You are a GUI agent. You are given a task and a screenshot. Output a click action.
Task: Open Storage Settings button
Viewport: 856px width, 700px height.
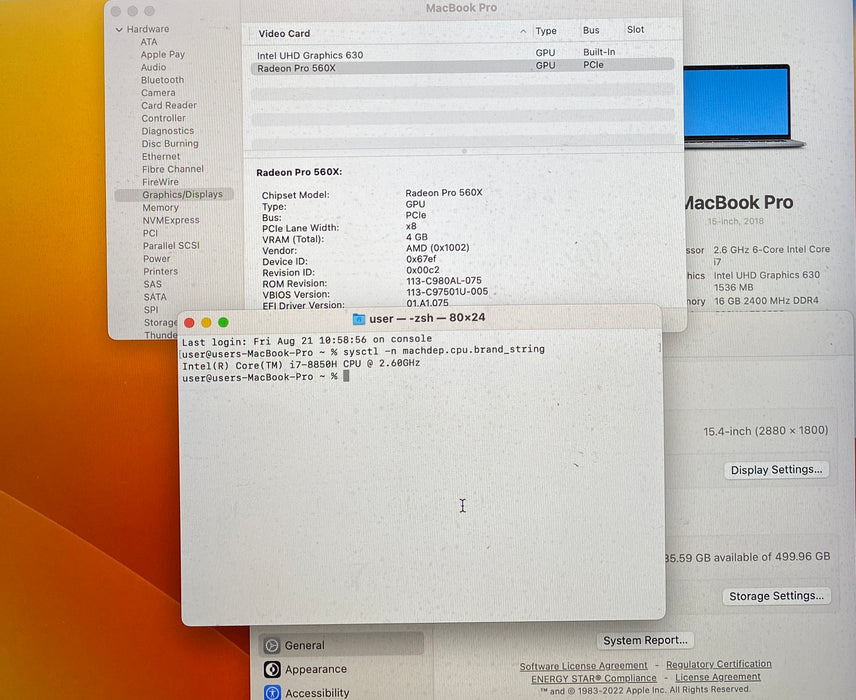776,596
